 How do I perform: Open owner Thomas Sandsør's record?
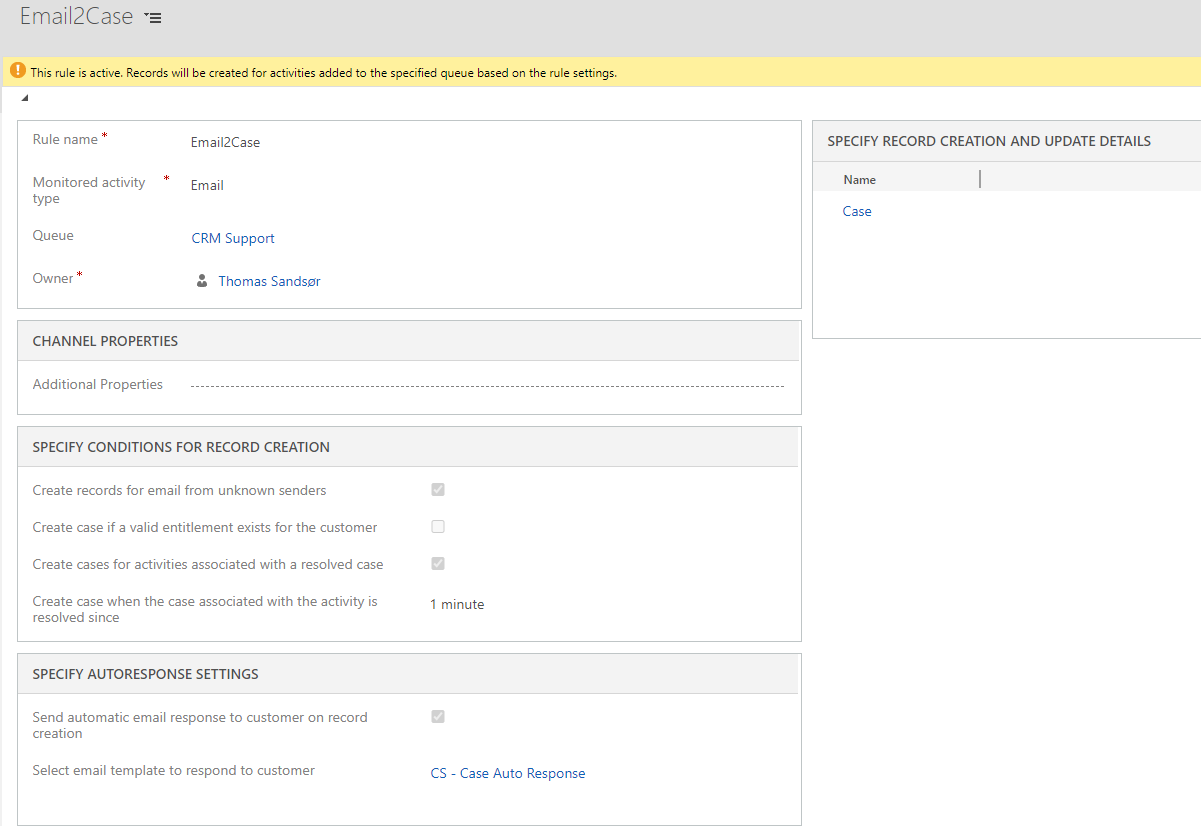coord(269,281)
